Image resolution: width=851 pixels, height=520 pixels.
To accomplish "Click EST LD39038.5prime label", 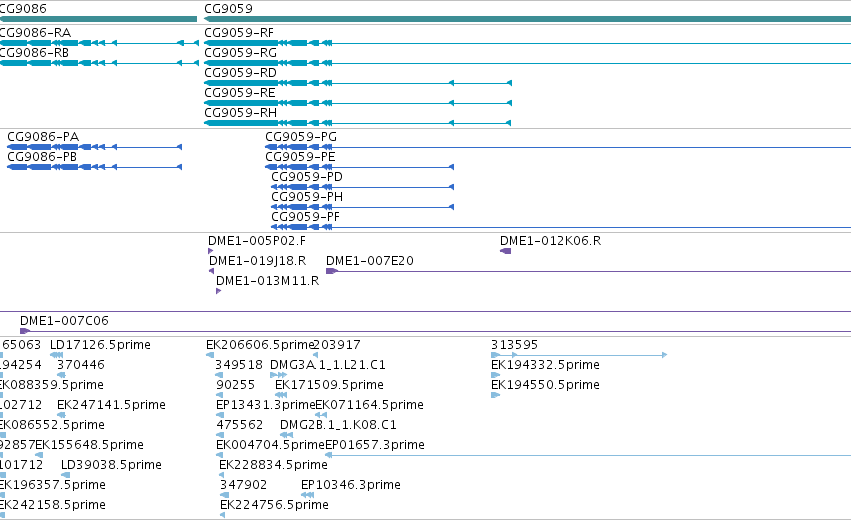I will coord(111,466).
